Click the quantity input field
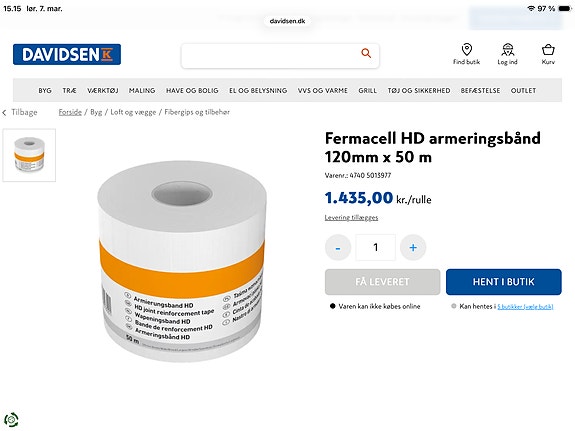 click(x=376, y=248)
